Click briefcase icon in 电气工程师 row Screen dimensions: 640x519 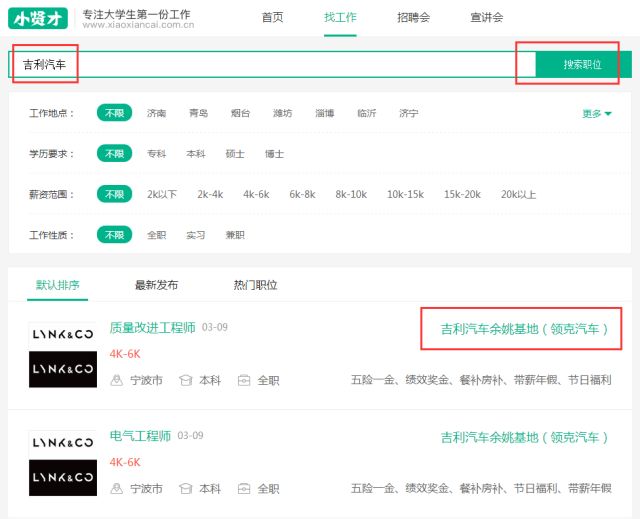[x=244, y=489]
